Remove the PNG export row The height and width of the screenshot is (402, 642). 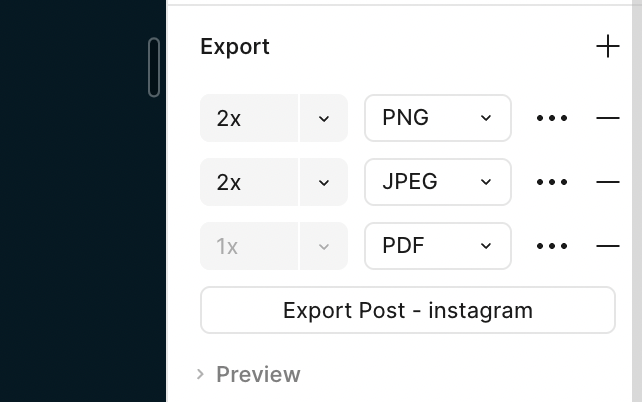point(608,118)
